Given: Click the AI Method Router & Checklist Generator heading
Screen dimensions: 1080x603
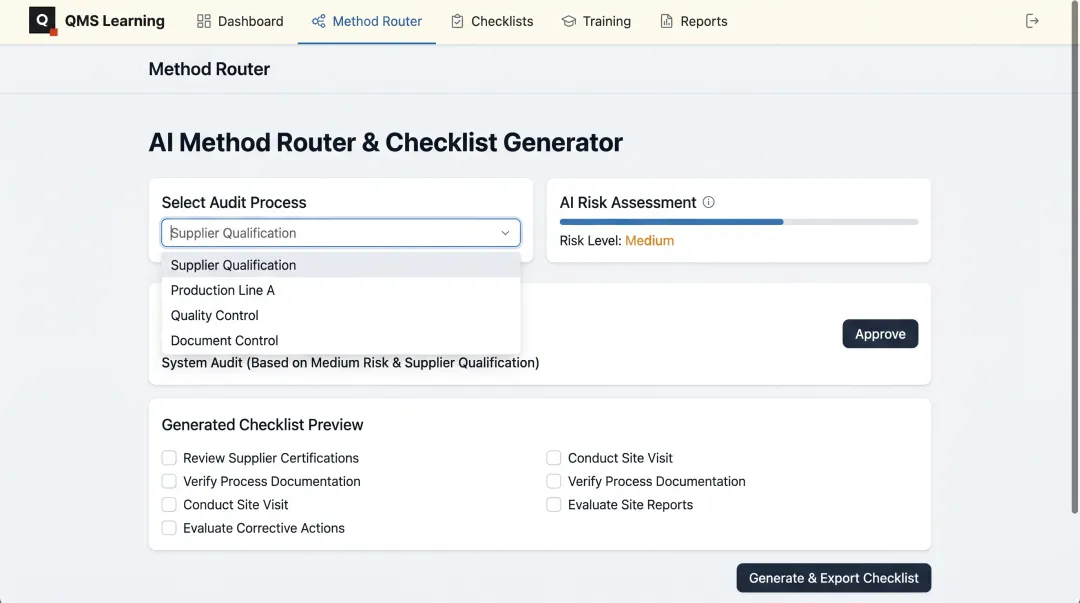Looking at the screenshot, I should [x=386, y=142].
